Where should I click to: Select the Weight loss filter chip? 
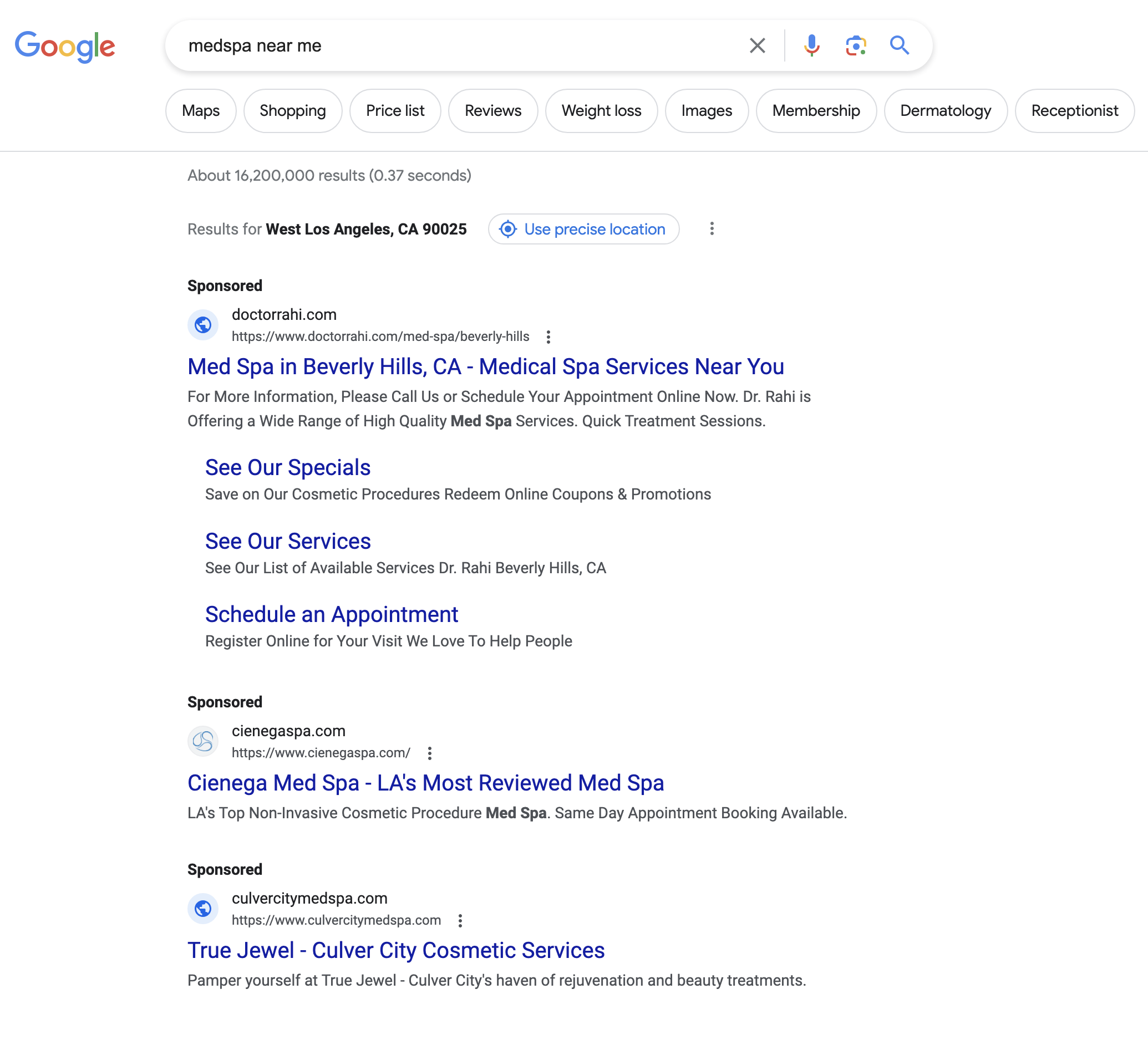click(601, 111)
